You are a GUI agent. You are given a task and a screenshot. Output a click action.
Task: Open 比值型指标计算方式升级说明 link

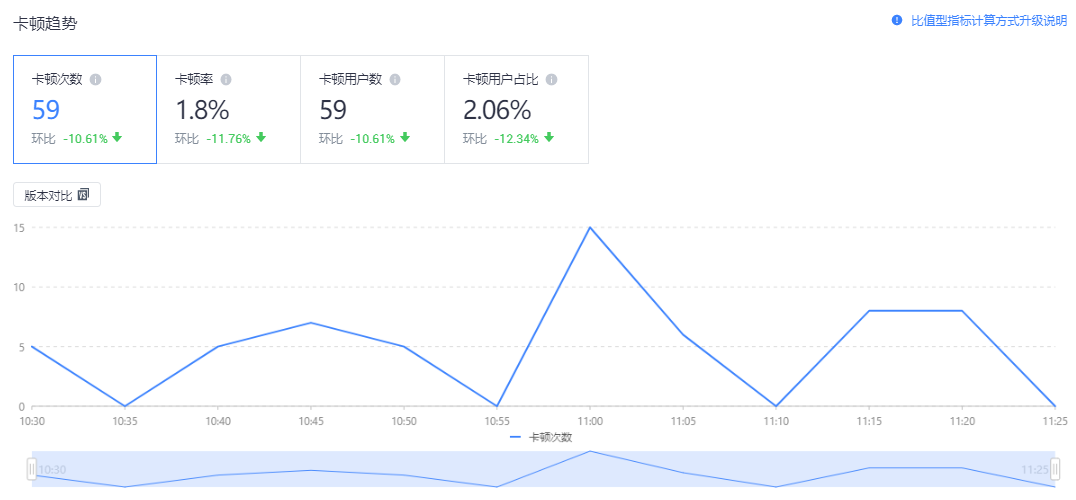pos(989,21)
